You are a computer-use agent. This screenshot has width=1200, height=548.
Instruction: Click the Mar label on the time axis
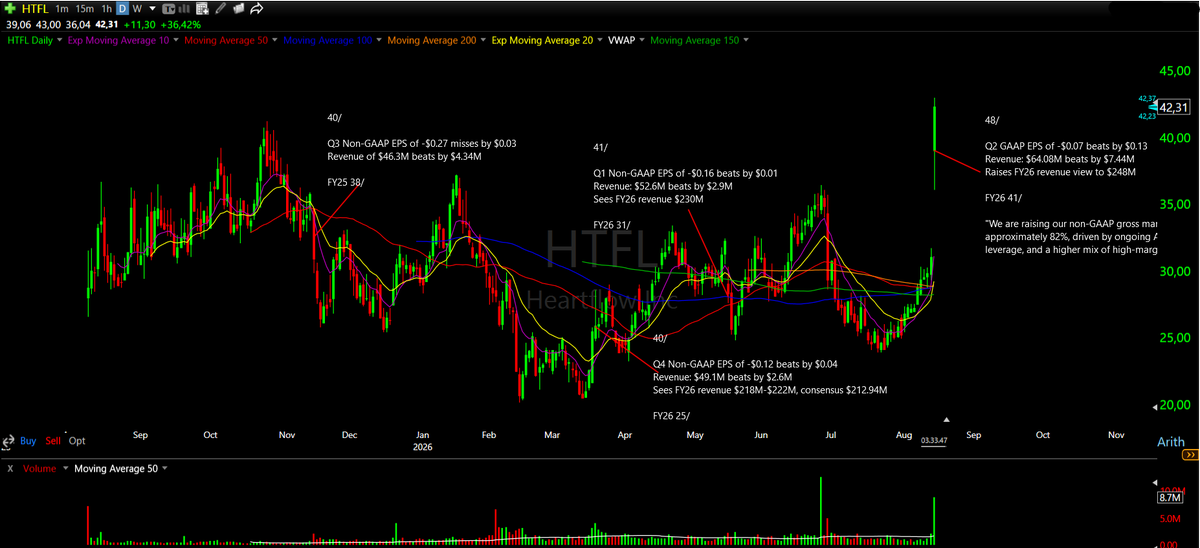tap(552, 435)
